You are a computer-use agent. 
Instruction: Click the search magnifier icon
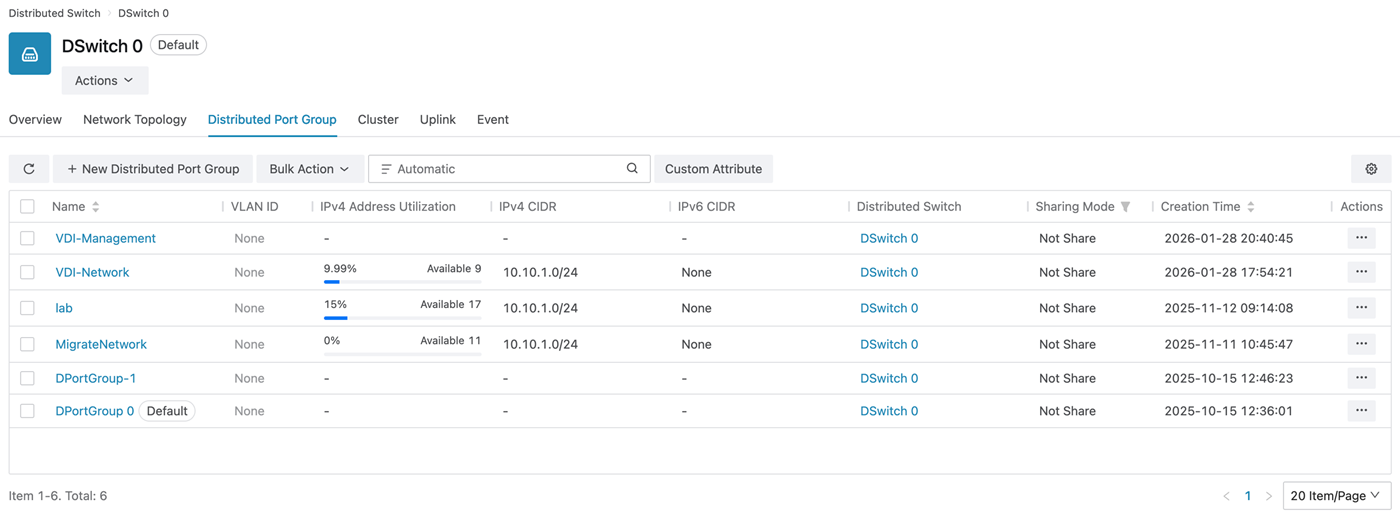point(632,169)
